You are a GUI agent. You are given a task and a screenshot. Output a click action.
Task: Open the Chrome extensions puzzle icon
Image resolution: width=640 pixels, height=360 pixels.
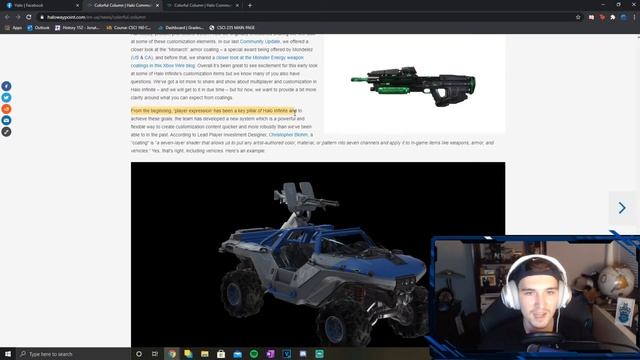613,17
